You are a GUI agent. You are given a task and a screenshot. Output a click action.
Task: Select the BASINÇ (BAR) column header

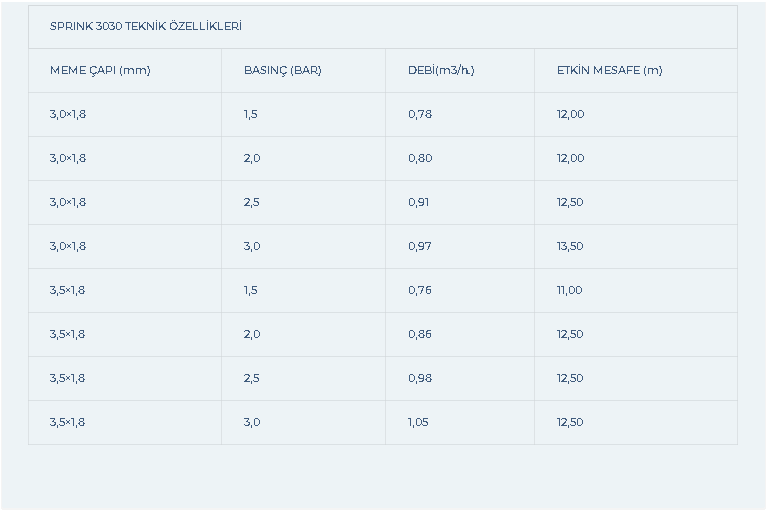pos(282,70)
